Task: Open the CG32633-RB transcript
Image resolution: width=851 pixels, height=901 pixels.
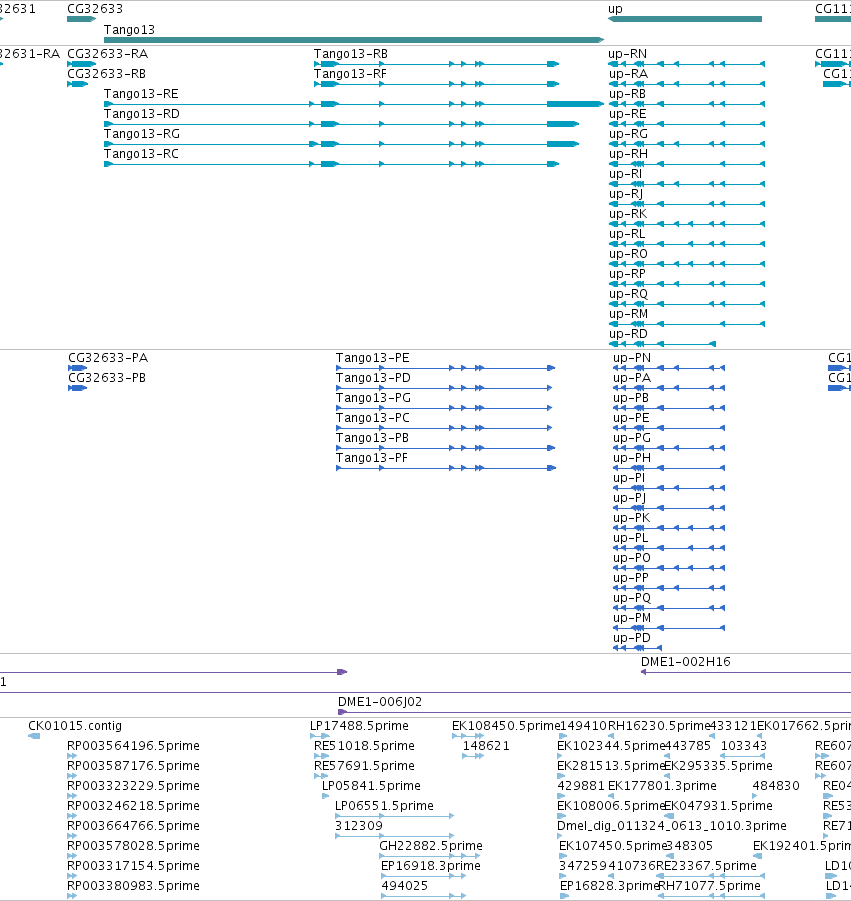Action: click(106, 74)
